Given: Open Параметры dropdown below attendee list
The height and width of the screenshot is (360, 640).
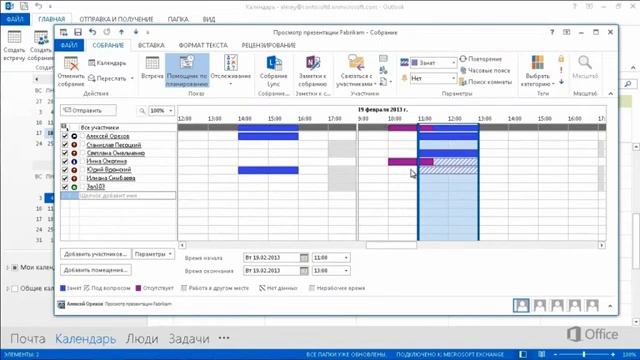Looking at the screenshot, I should click(153, 254).
